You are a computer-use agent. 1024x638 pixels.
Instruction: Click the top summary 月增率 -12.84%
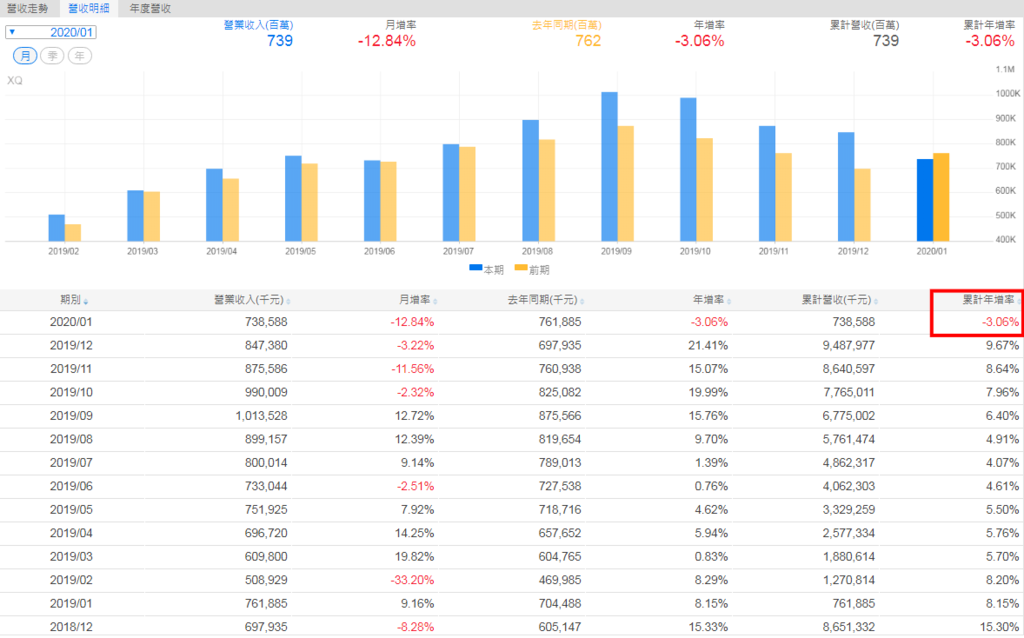(x=387, y=41)
